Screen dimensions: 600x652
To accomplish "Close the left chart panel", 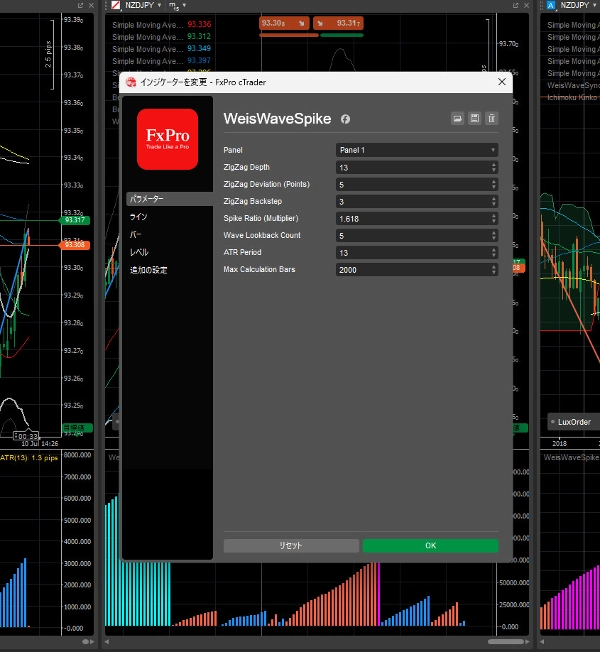I will (91, 5).
